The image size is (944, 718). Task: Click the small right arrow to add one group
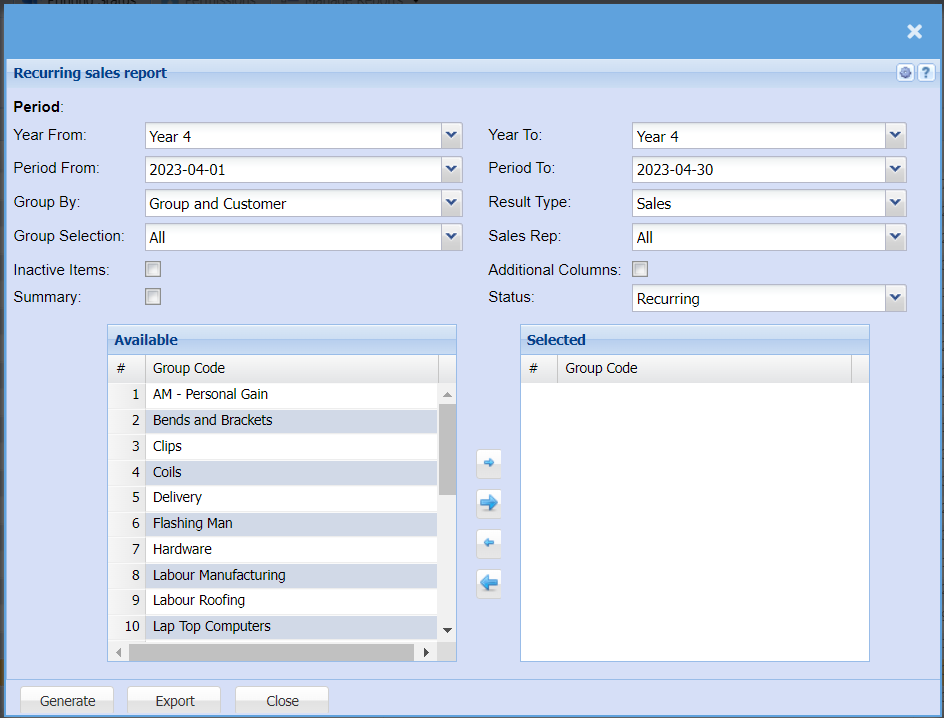[489, 463]
